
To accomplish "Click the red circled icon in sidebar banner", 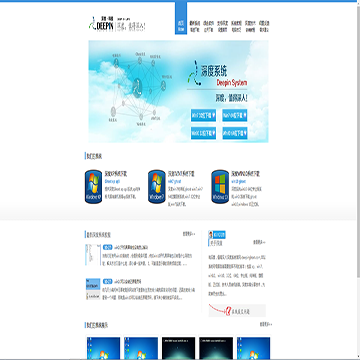I will point(229,311).
